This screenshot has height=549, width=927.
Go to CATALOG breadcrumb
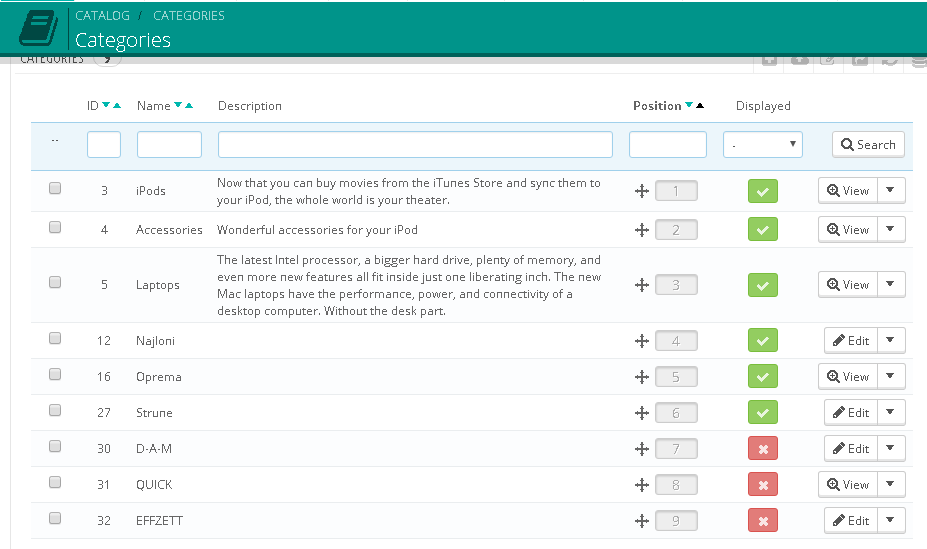pyautogui.click(x=102, y=16)
